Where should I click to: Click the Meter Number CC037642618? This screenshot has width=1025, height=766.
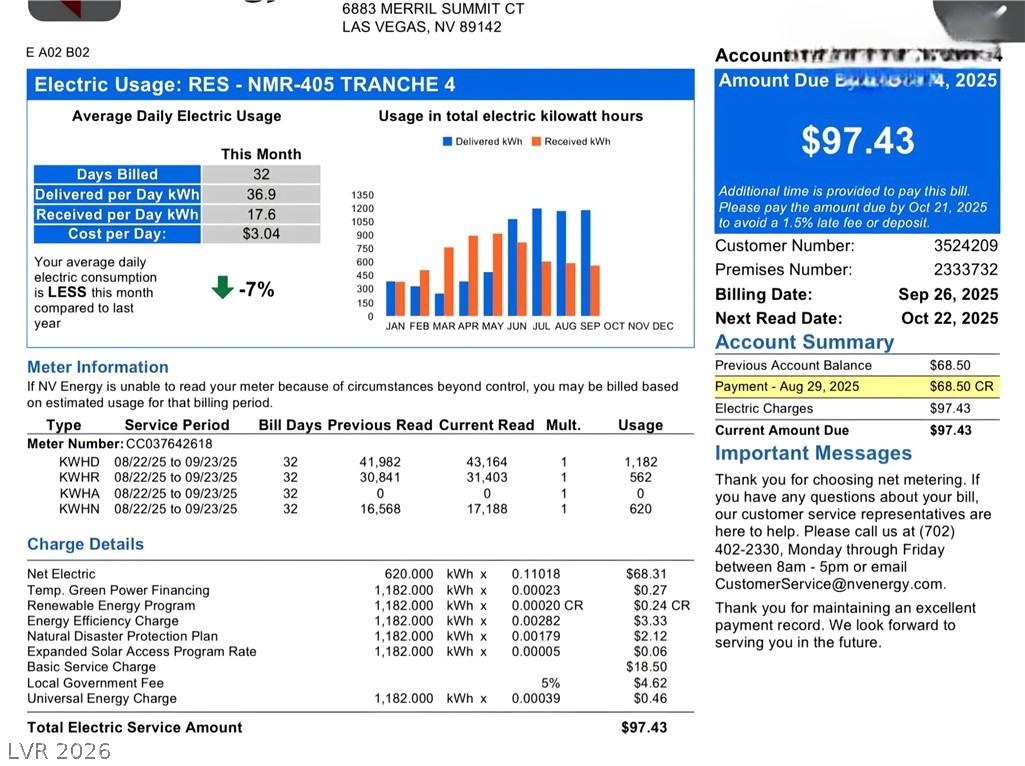169,444
